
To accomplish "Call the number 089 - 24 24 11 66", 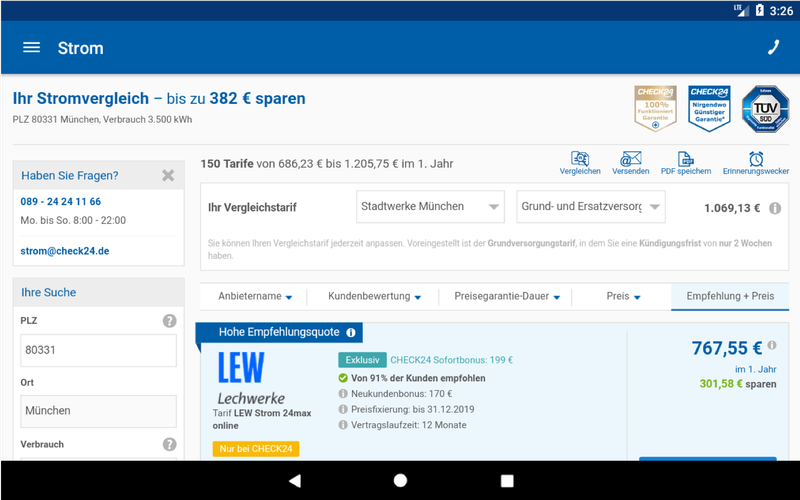I will tap(61, 202).
